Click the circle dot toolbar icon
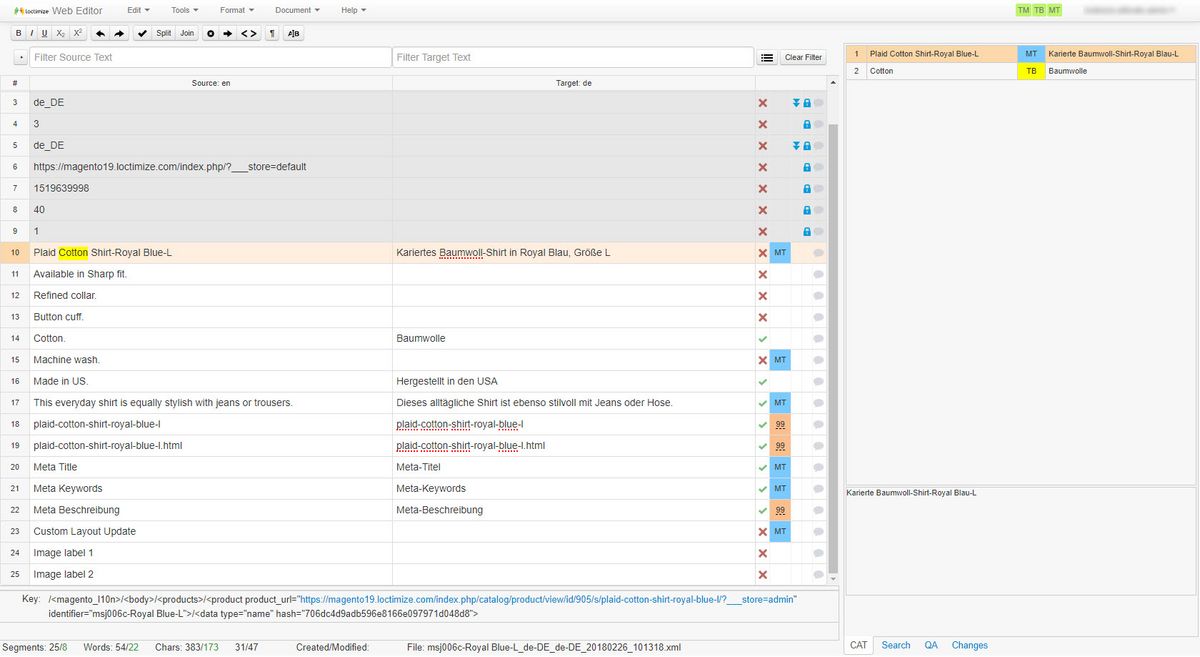Viewport: 1200px width, 657px height. (210, 33)
